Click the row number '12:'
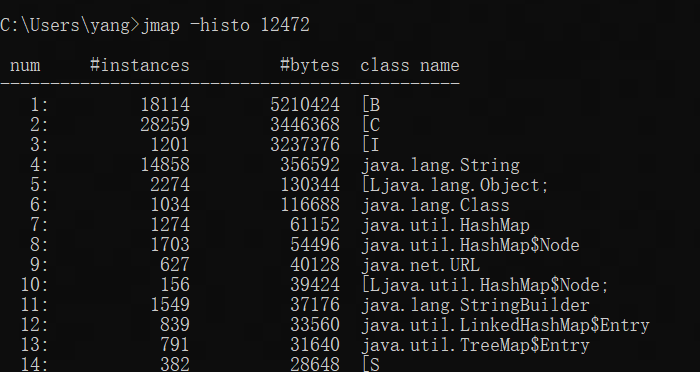Screen dimensions: 700x372 pos(34,325)
